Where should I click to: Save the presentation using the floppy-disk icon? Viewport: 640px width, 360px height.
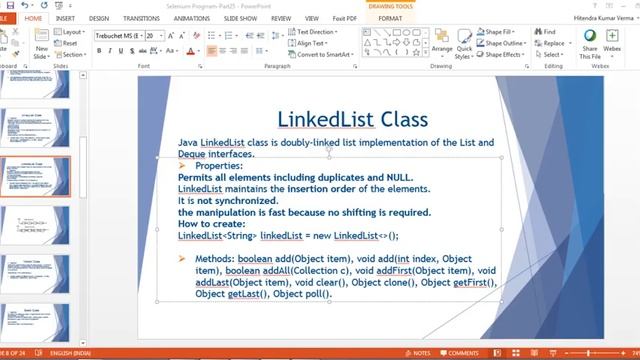(x=10, y=5)
